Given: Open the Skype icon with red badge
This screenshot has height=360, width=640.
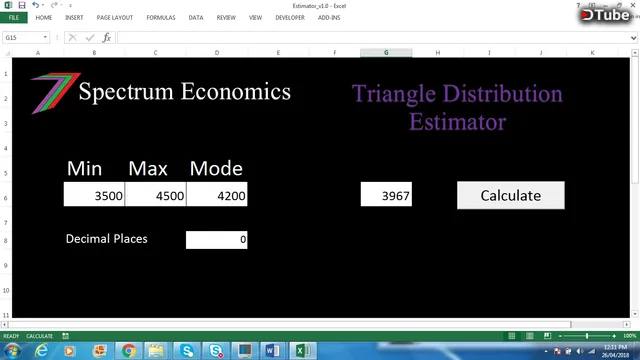Looking at the screenshot, I should pos(216,351).
